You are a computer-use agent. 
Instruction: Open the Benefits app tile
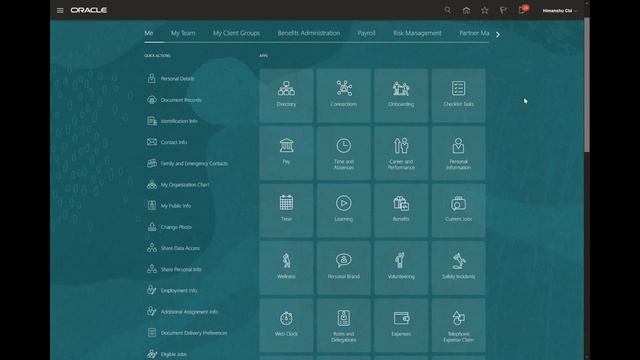pos(401,210)
